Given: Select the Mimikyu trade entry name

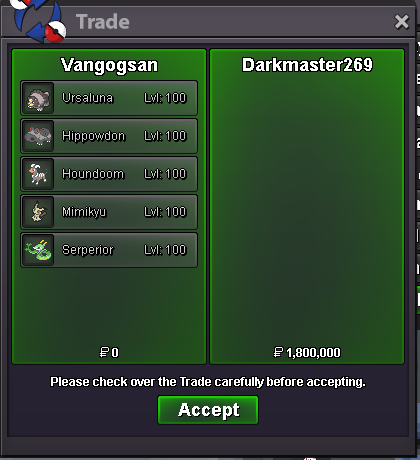Looking at the screenshot, I should pos(84,212).
